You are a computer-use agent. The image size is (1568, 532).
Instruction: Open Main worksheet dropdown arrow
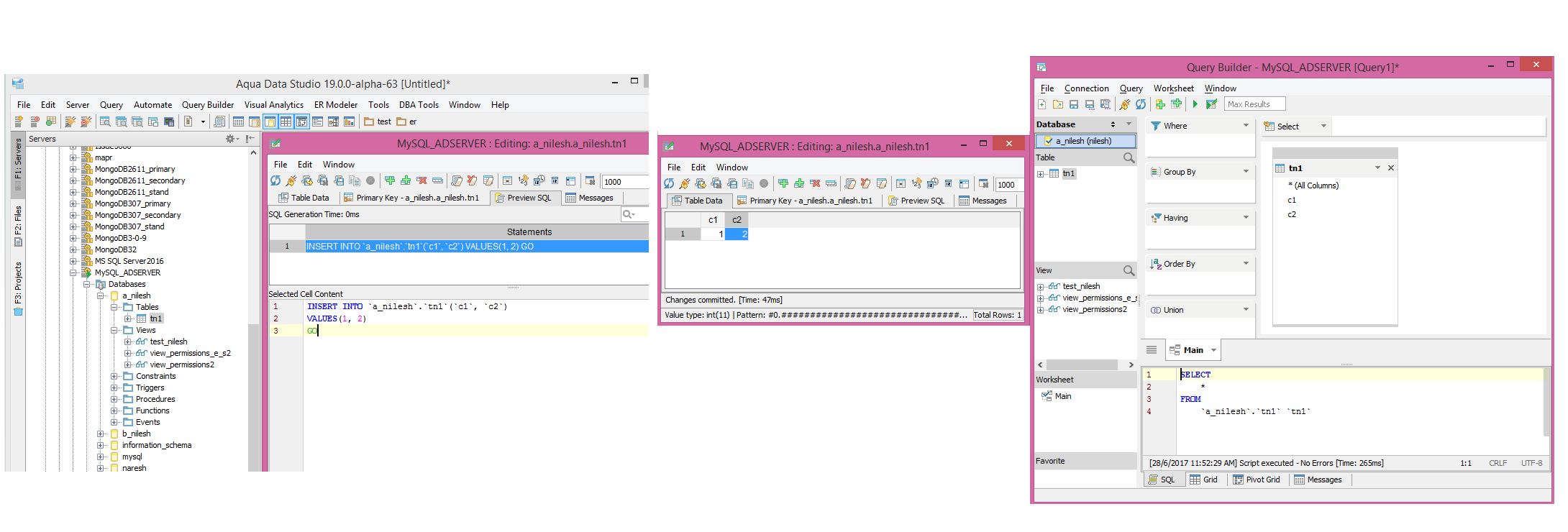point(1214,350)
